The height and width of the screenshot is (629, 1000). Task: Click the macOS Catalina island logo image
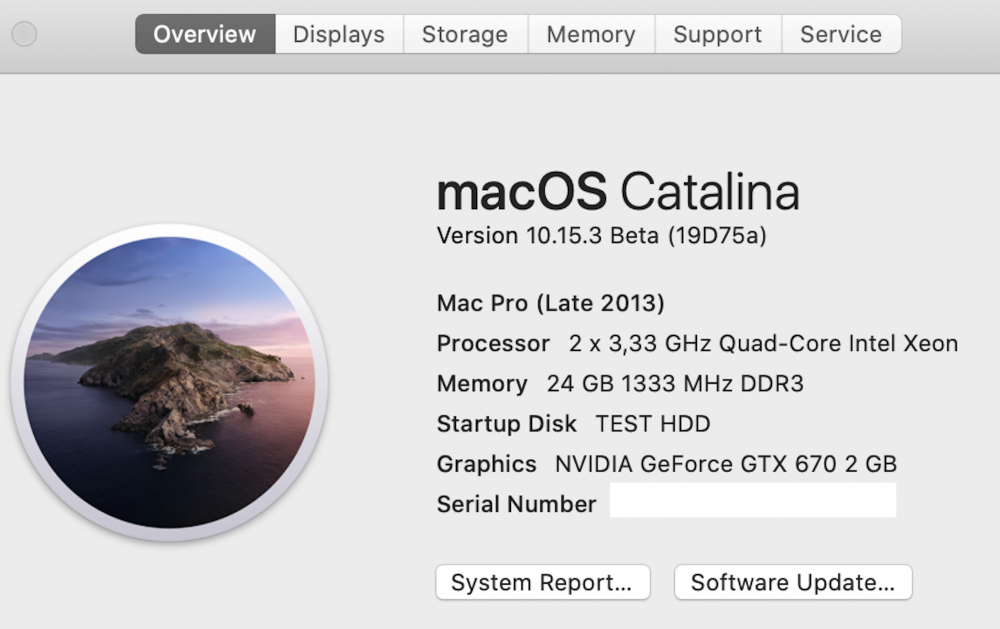click(169, 382)
